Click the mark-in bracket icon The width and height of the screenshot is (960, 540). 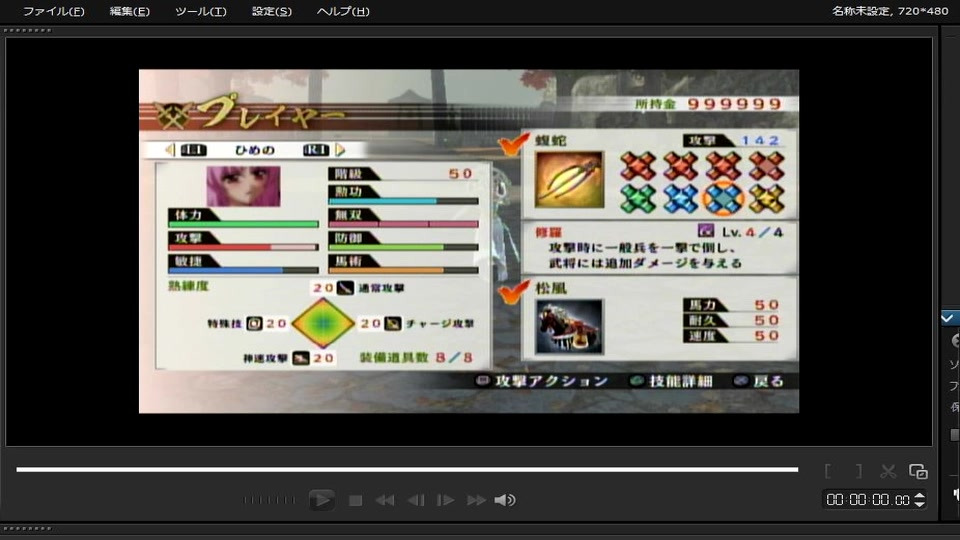point(828,471)
